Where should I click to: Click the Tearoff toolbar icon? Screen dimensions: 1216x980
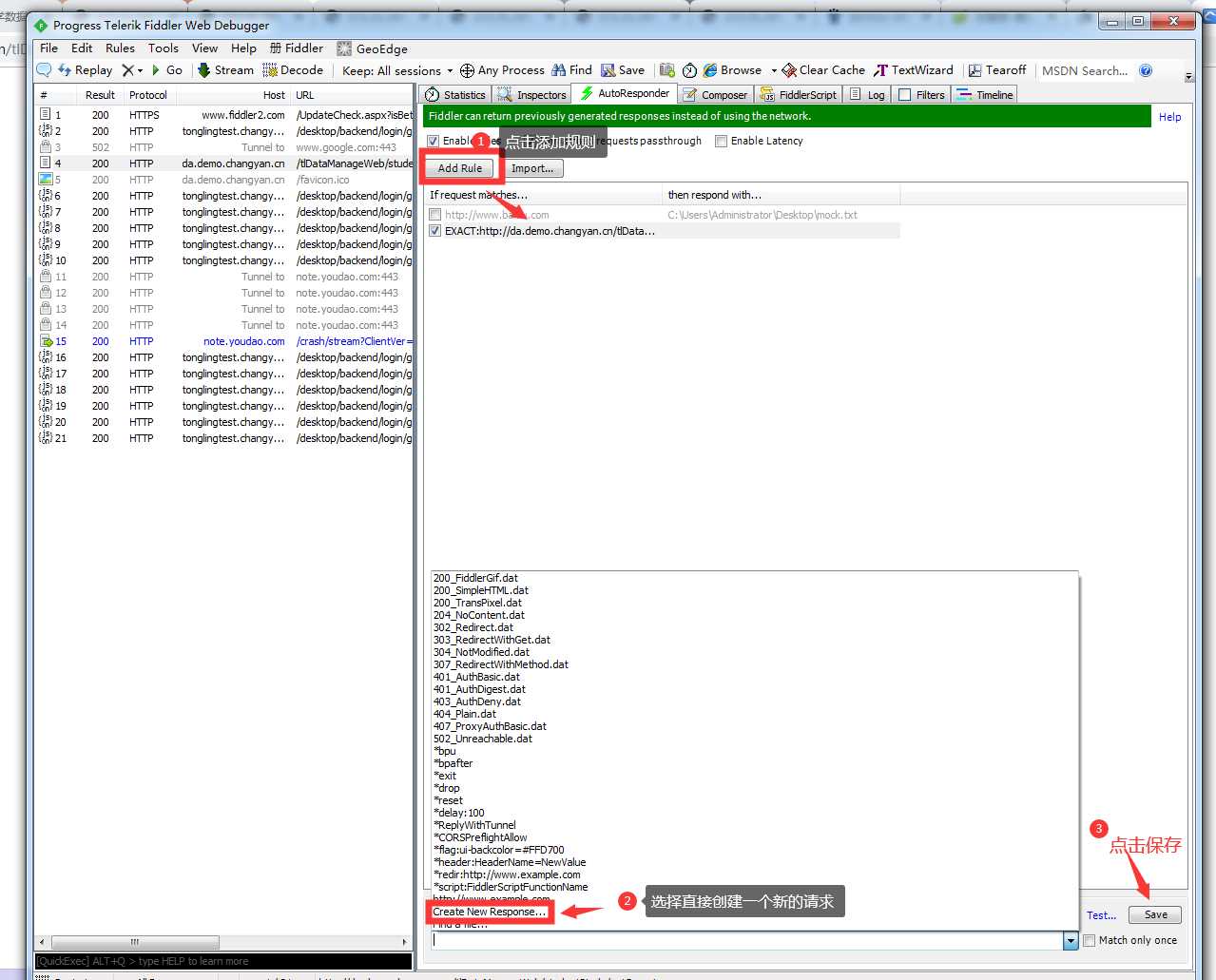(975, 70)
